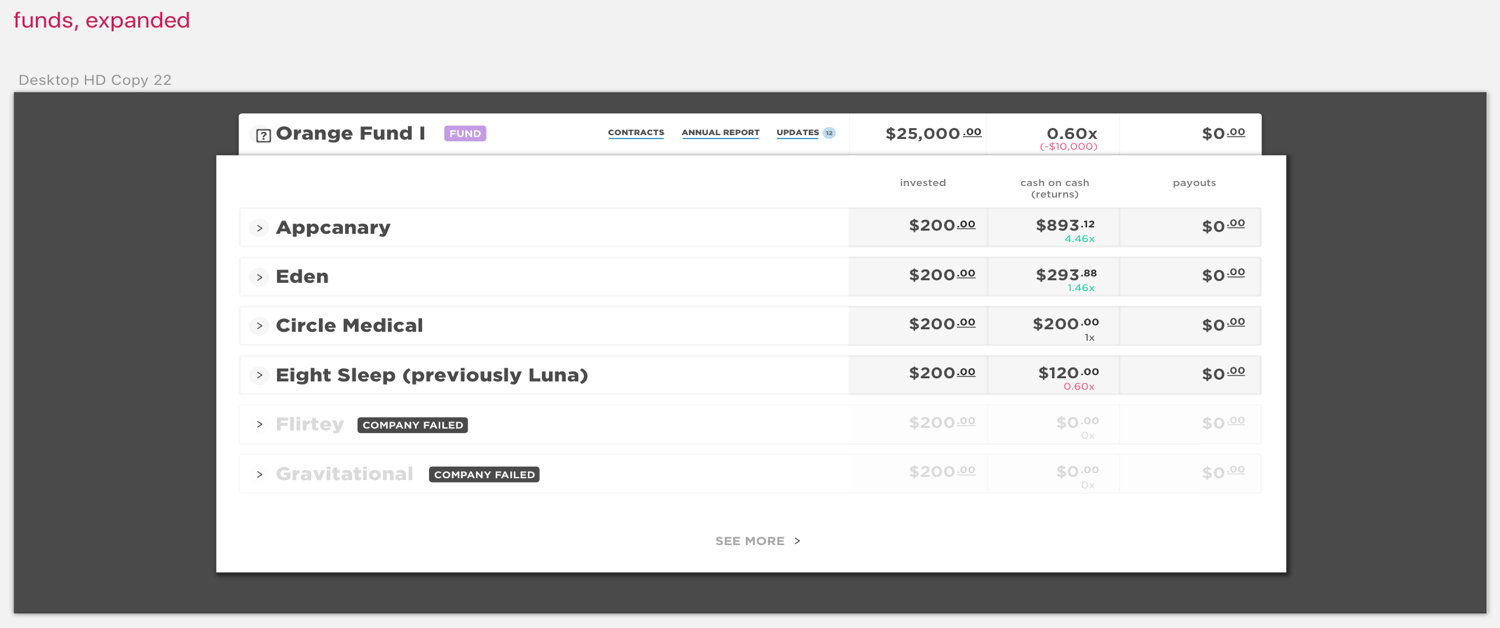
Task: Select the Circle Medical company name
Action: (x=349, y=325)
